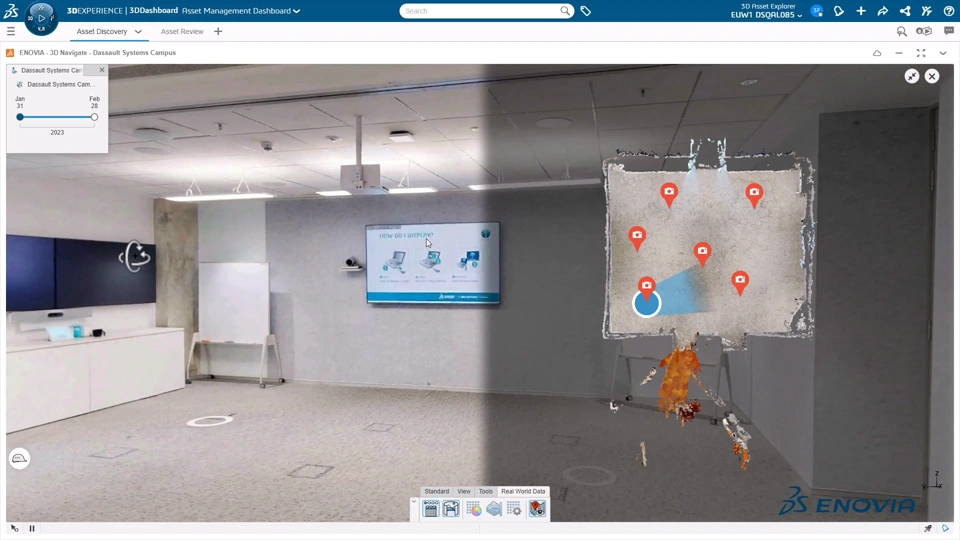960x540 pixels.
Task: Select the Dassault Systems Cam... tree item
Action: (61, 84)
